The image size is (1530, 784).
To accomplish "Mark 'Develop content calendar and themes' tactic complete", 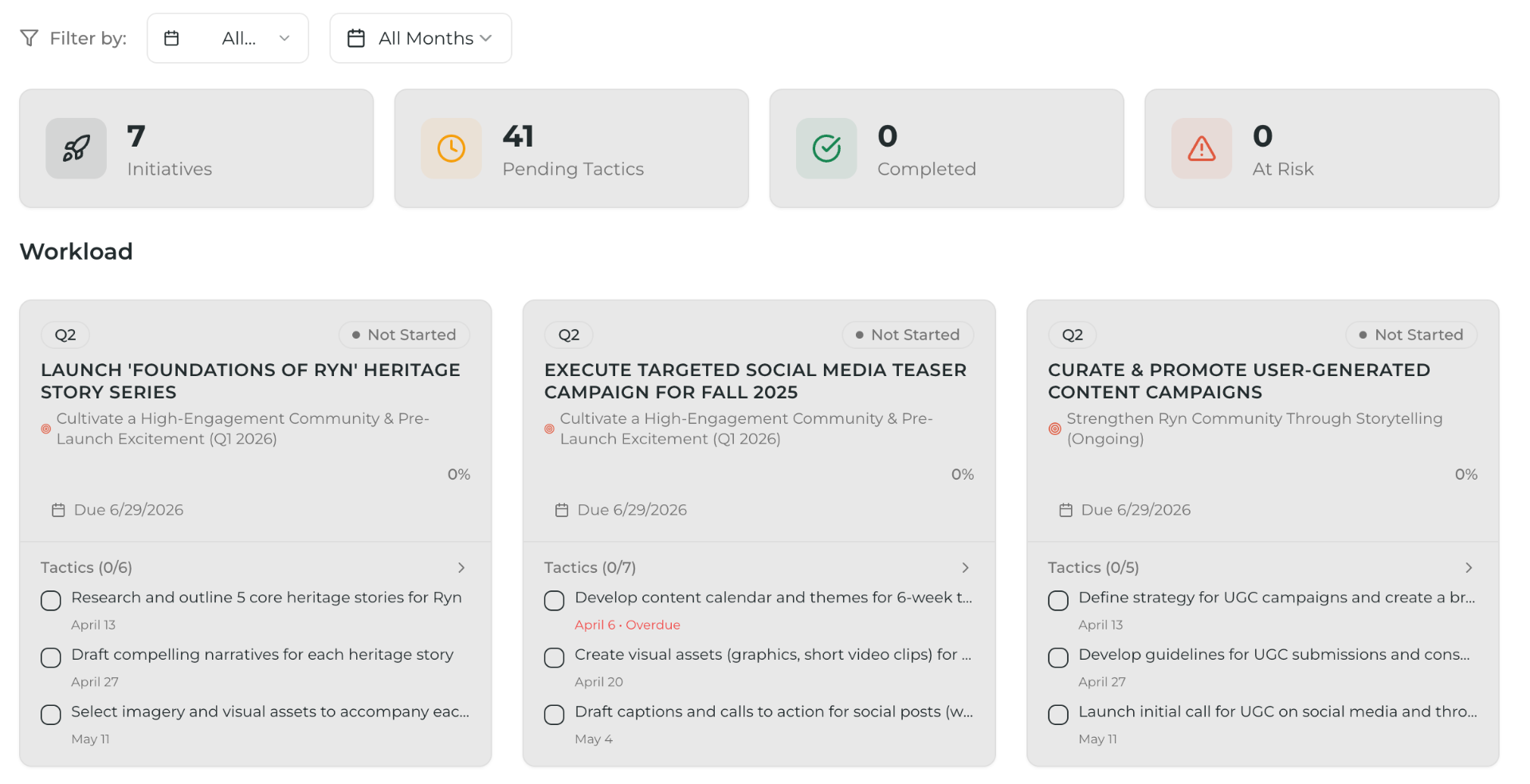I will pyautogui.click(x=555, y=601).
